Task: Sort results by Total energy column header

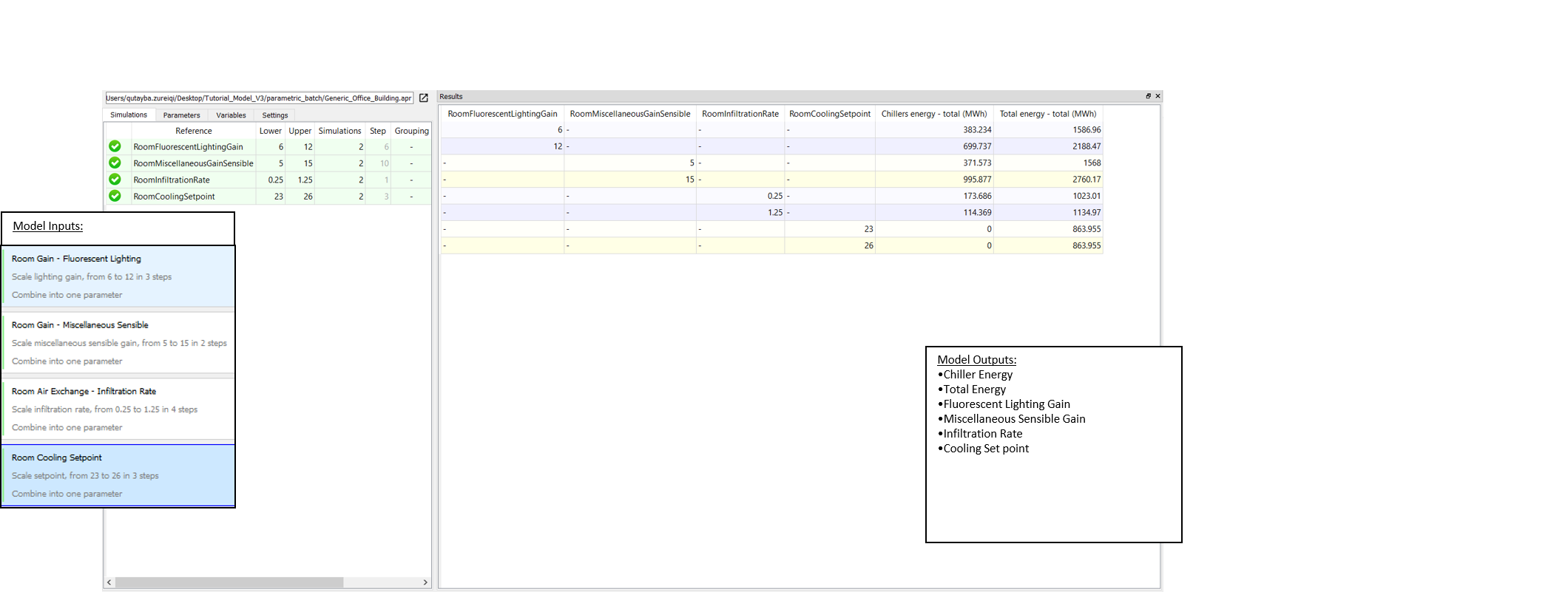Action: coord(1047,114)
